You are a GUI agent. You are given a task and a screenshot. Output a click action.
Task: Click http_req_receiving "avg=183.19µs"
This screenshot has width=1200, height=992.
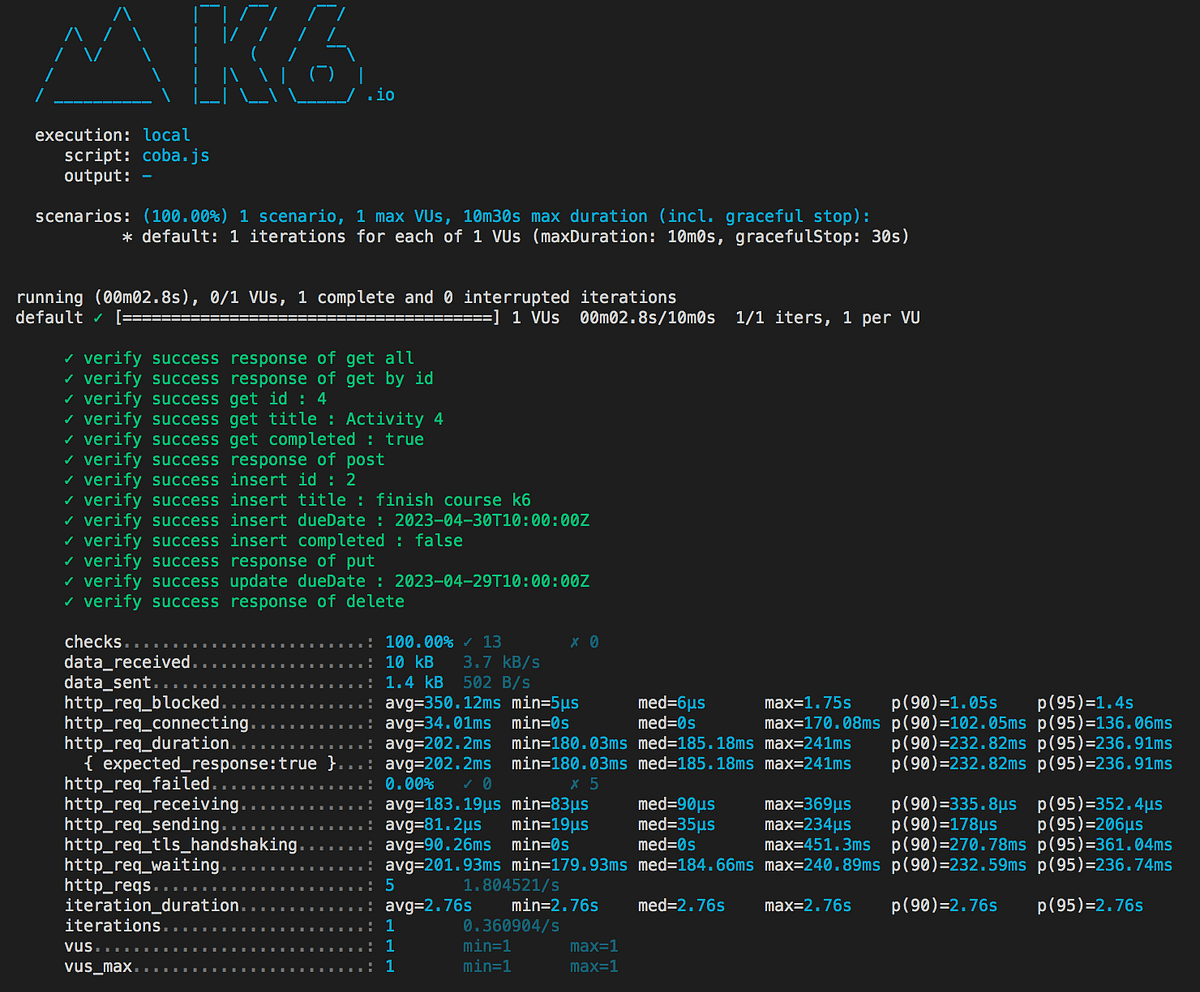point(444,804)
